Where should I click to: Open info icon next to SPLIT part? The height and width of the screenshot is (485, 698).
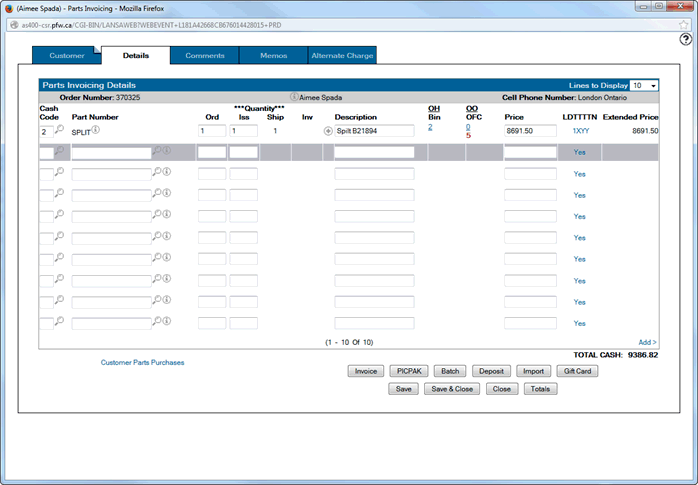[96, 130]
